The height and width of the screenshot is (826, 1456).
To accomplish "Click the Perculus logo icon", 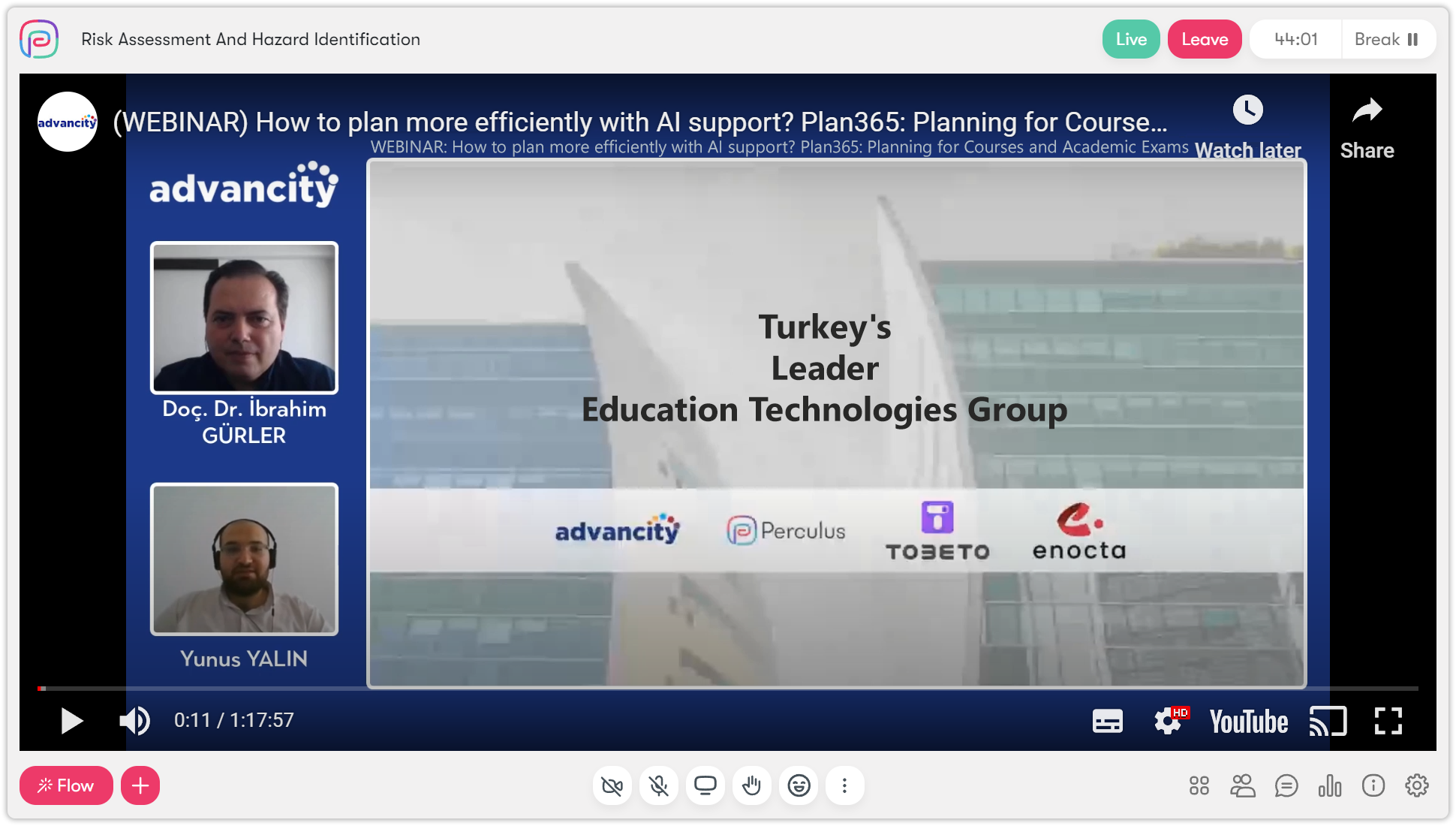I will click(39, 39).
